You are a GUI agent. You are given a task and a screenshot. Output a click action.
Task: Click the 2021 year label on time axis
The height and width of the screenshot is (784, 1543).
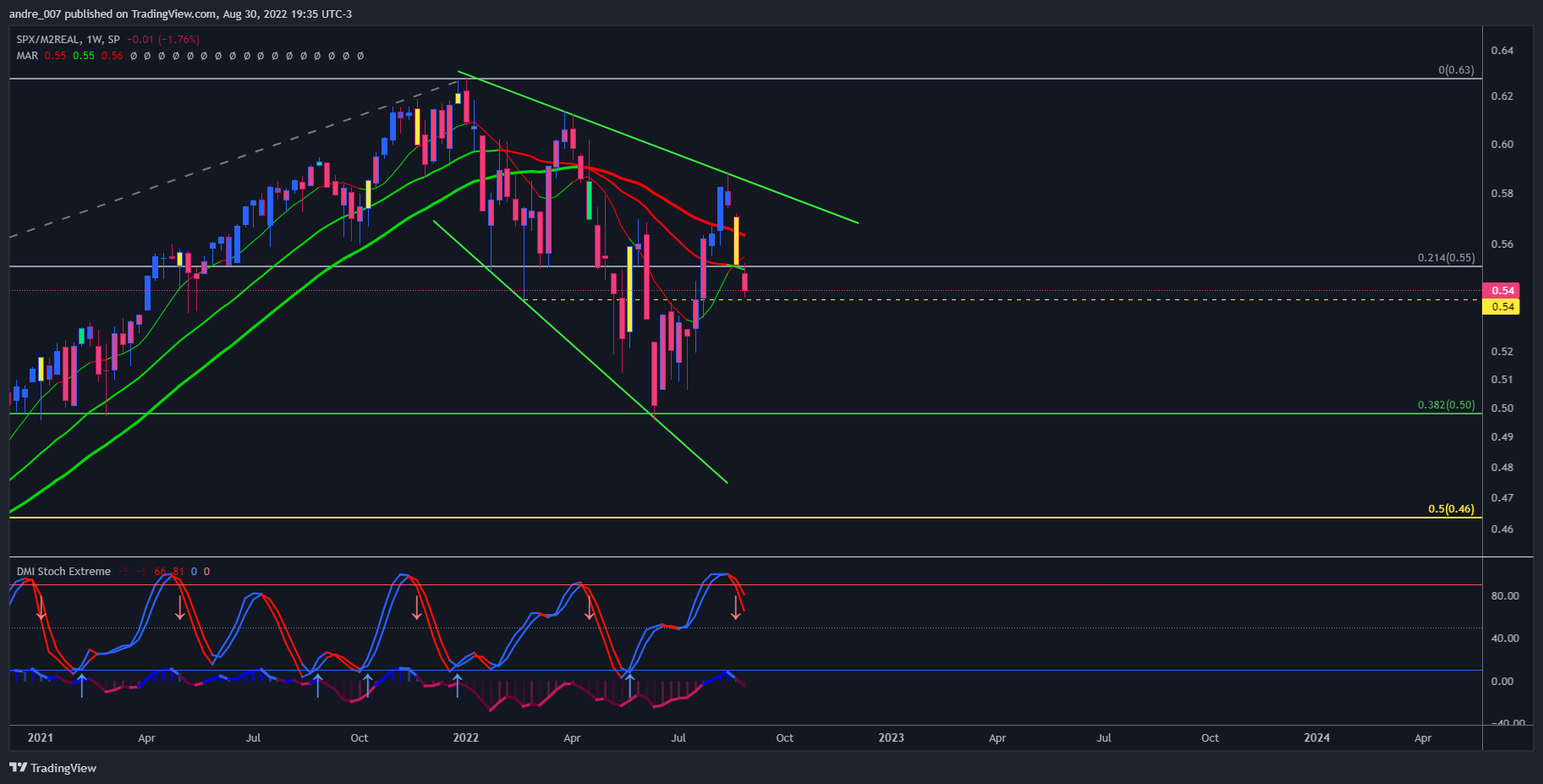[40, 737]
